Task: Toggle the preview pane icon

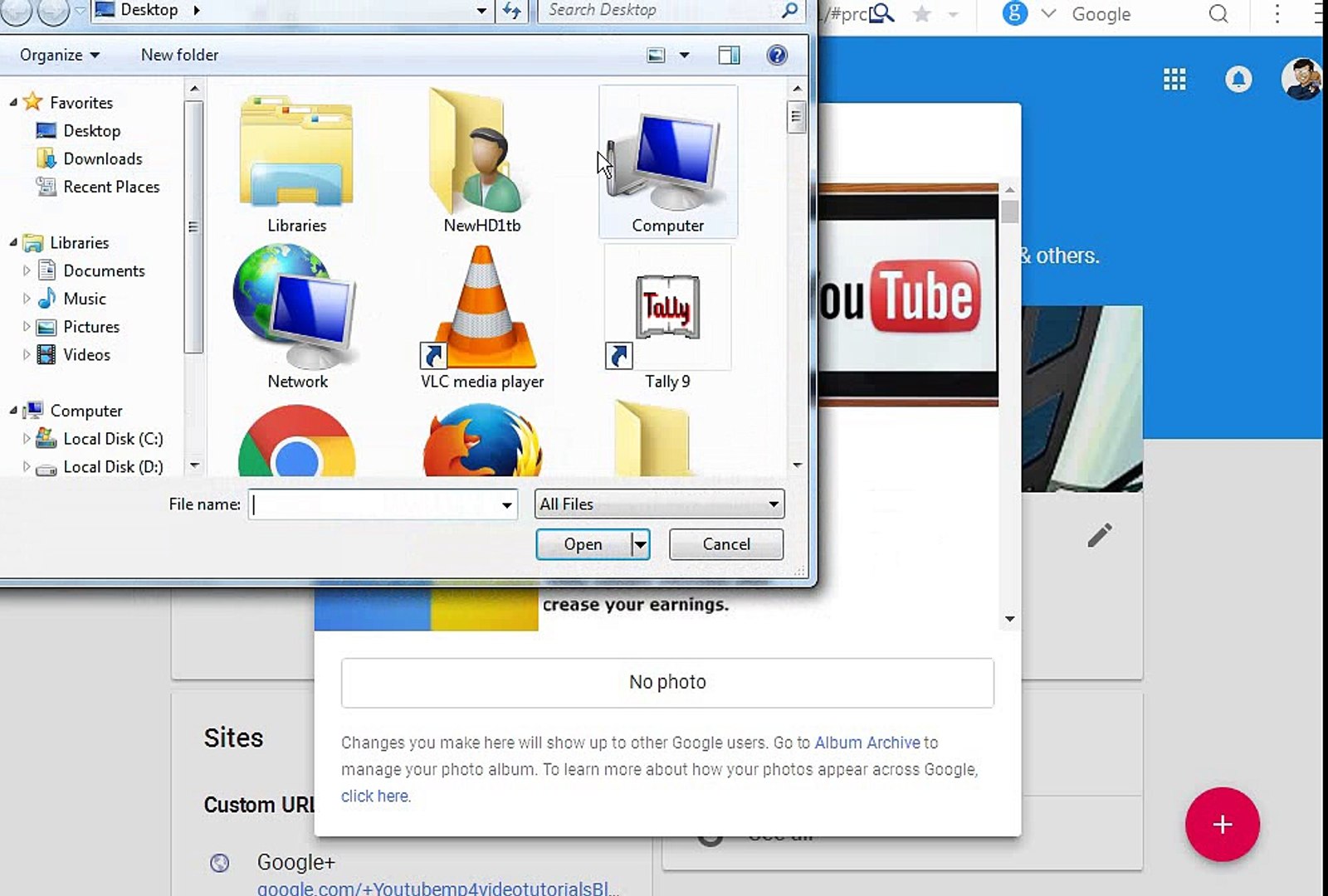Action: [729, 55]
